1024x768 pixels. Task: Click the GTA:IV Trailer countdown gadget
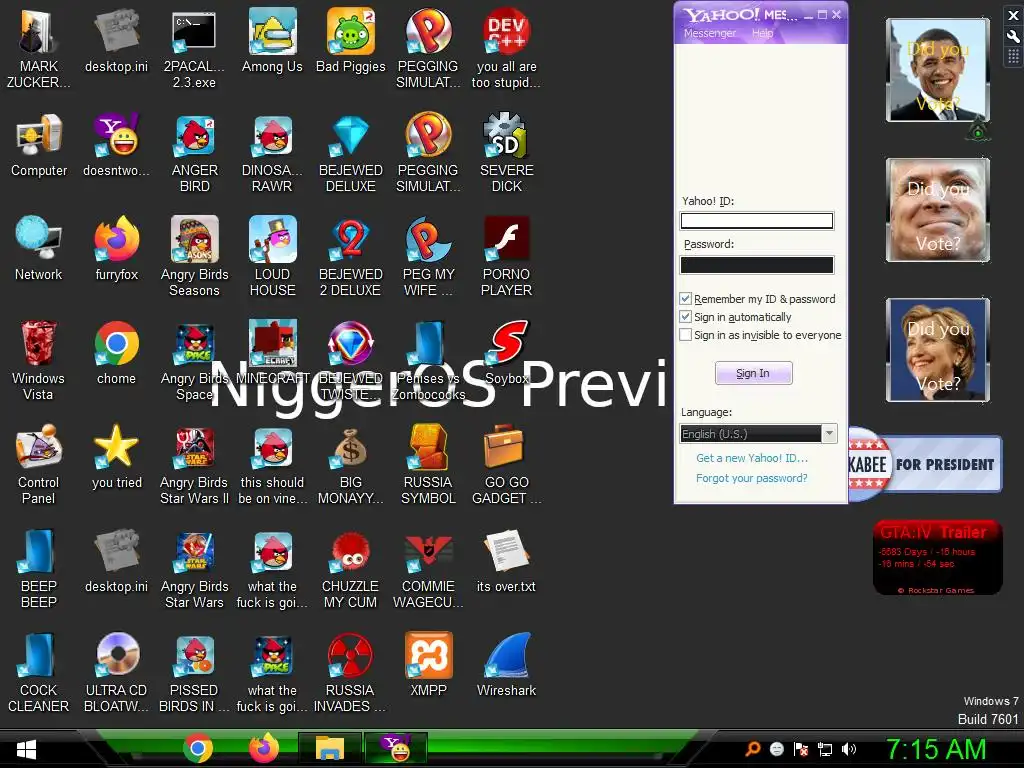click(937, 557)
